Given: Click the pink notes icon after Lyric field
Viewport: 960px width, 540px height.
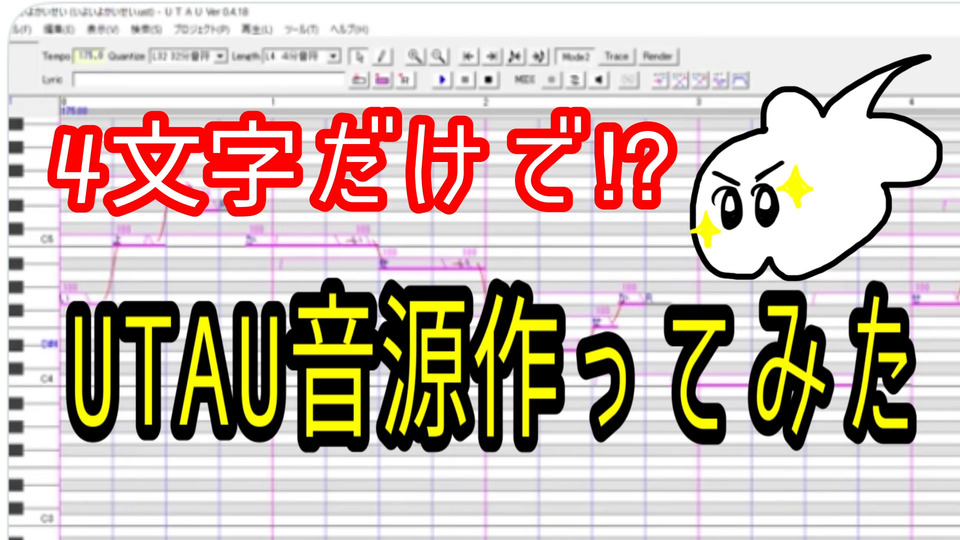Looking at the screenshot, I should pos(383,80).
